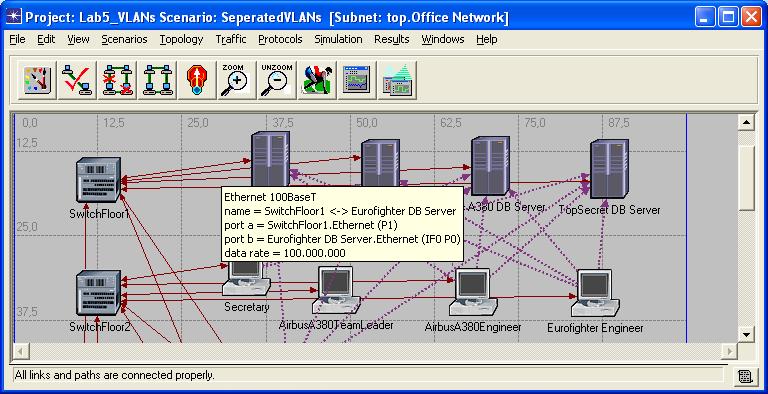Open the Edit menu

[x=46, y=39]
